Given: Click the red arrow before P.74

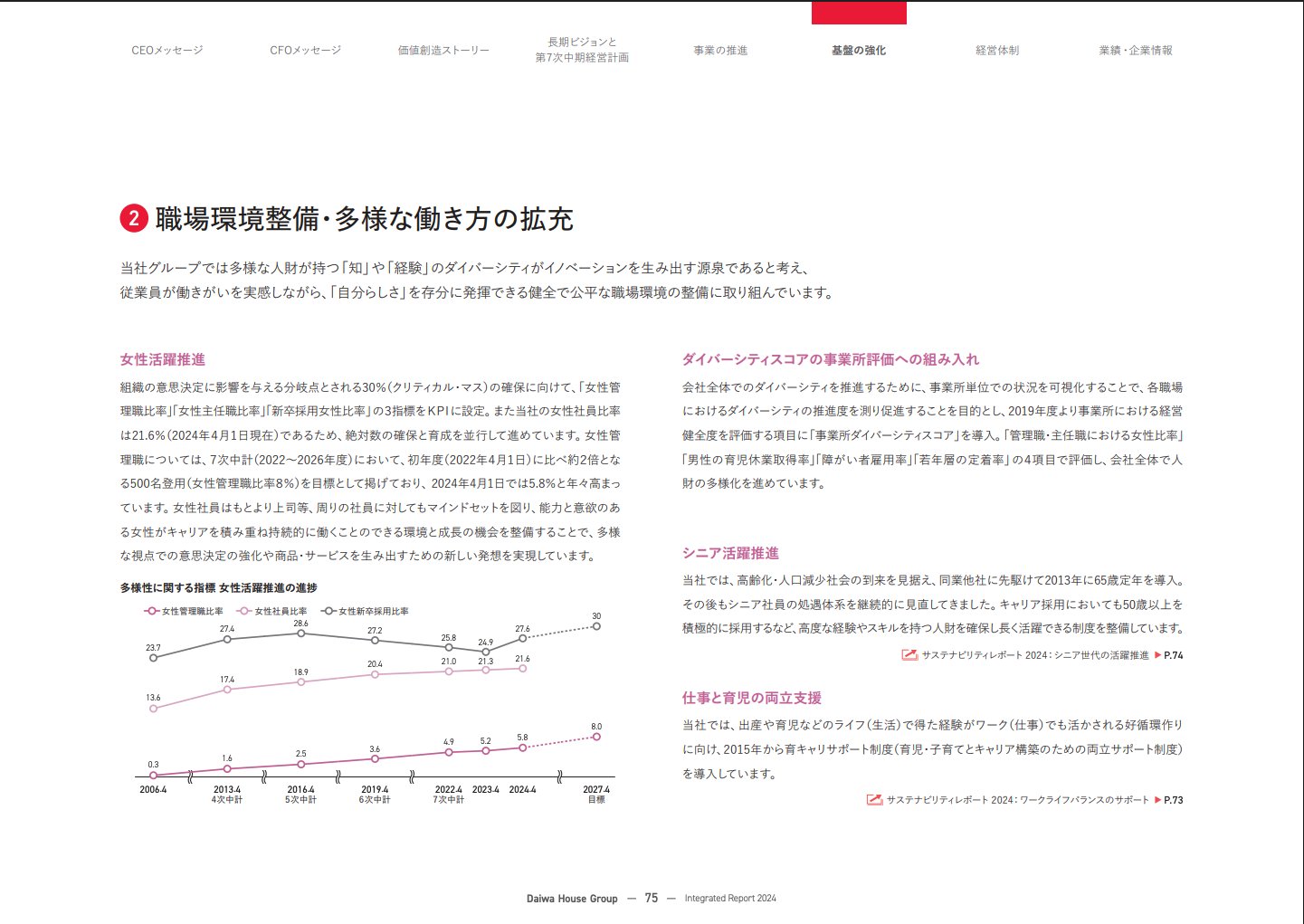Looking at the screenshot, I should point(1157,655).
